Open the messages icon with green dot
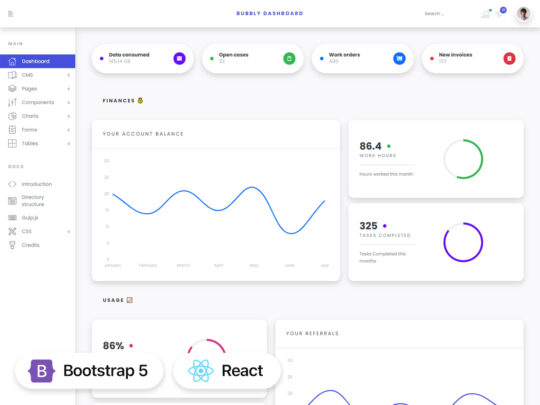The height and width of the screenshot is (405, 540). click(486, 13)
